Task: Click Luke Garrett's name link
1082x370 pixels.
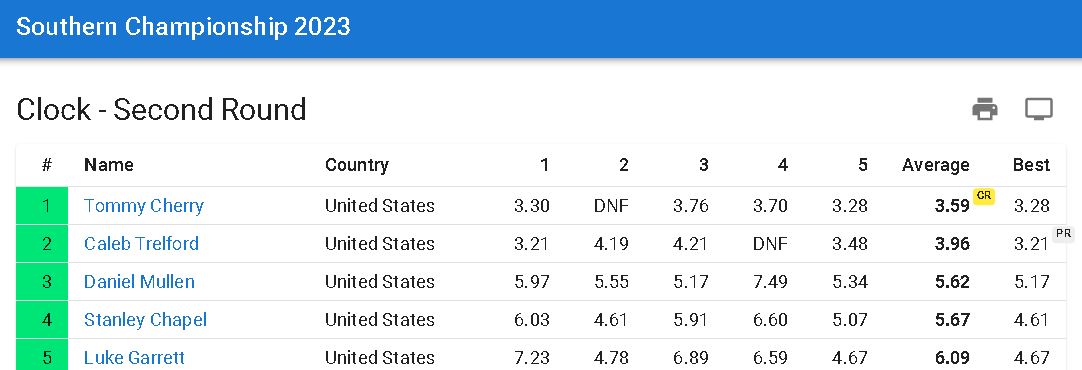Action: (x=135, y=358)
